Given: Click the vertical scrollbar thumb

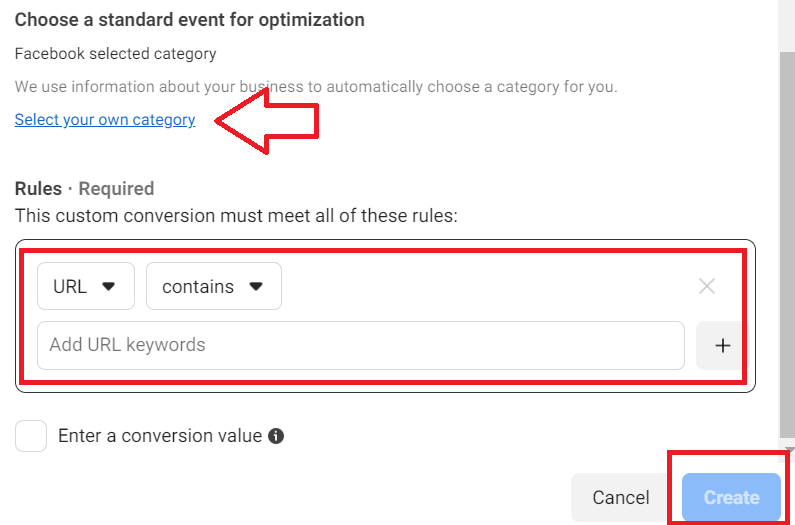Looking at the screenshot, I should click(787, 243).
